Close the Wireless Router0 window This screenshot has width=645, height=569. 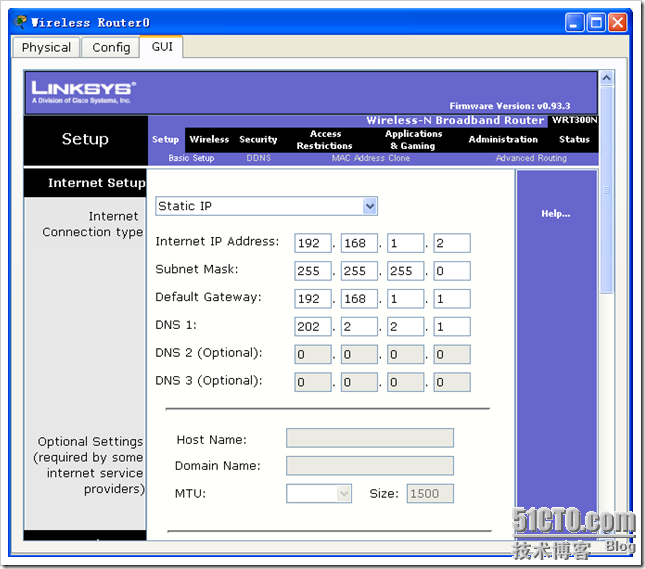click(617, 23)
